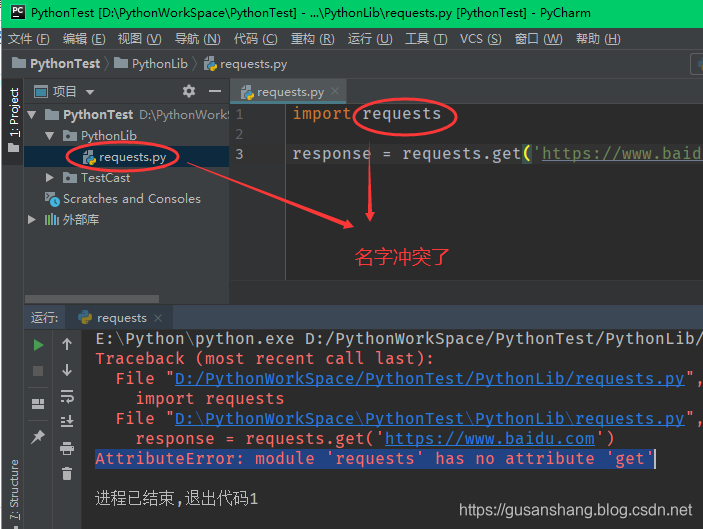Open second requests.py traceback file link

[x=430, y=419]
